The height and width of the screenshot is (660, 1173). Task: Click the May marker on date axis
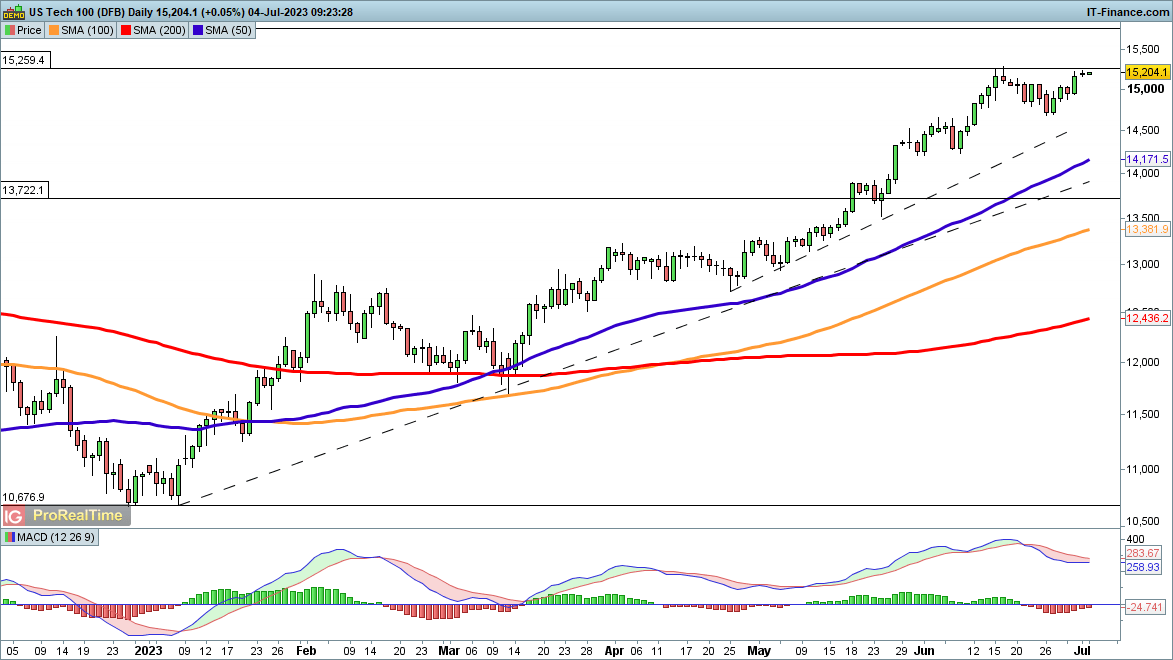pyautogui.click(x=759, y=650)
